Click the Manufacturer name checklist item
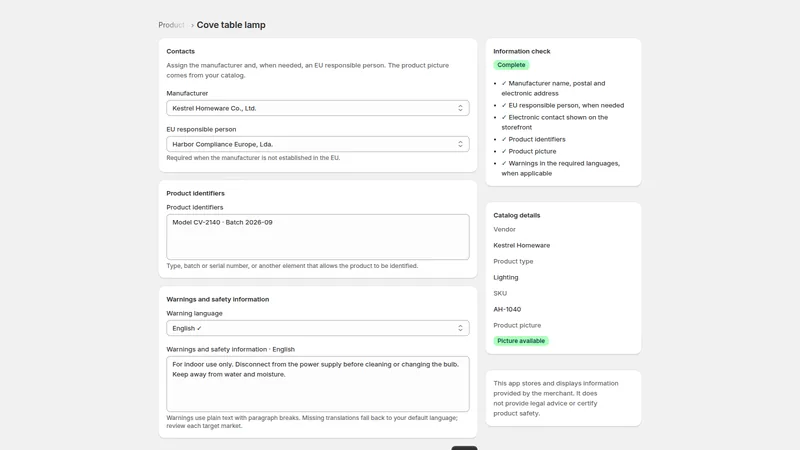Viewport: 800px width, 450px height. pyautogui.click(x=554, y=88)
